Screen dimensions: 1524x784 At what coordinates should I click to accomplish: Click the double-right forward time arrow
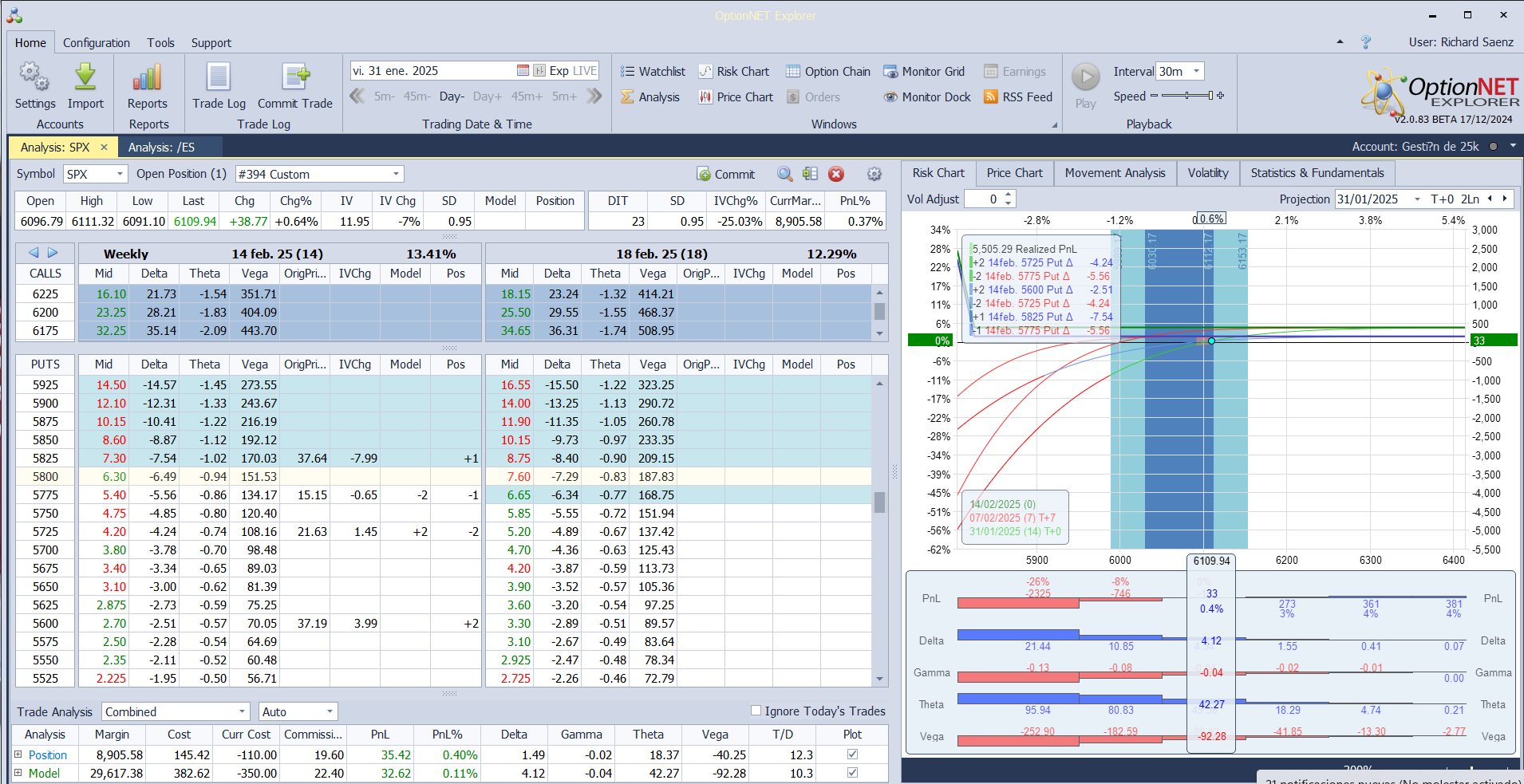pyautogui.click(x=594, y=97)
